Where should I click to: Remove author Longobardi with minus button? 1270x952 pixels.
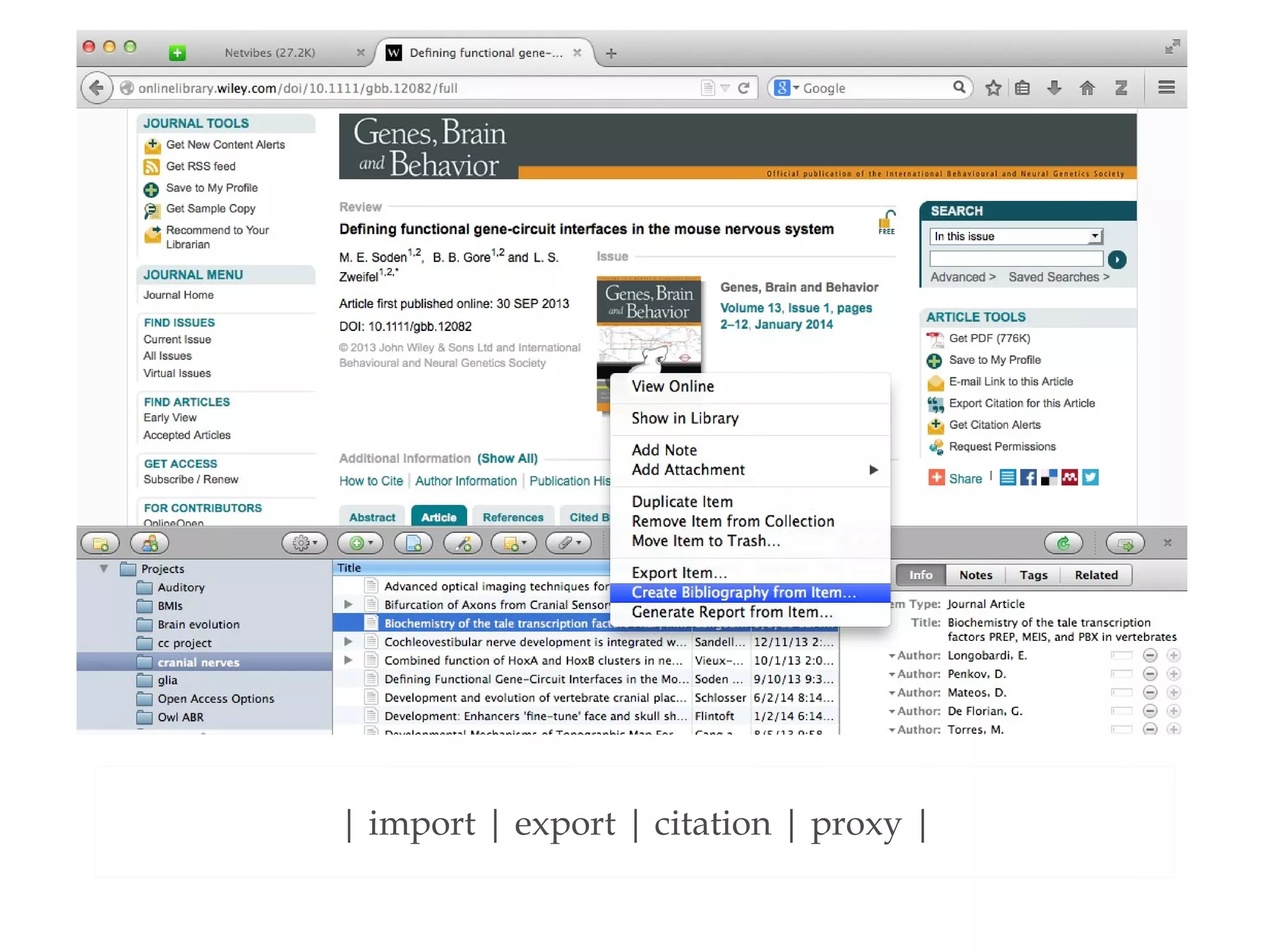(1150, 655)
